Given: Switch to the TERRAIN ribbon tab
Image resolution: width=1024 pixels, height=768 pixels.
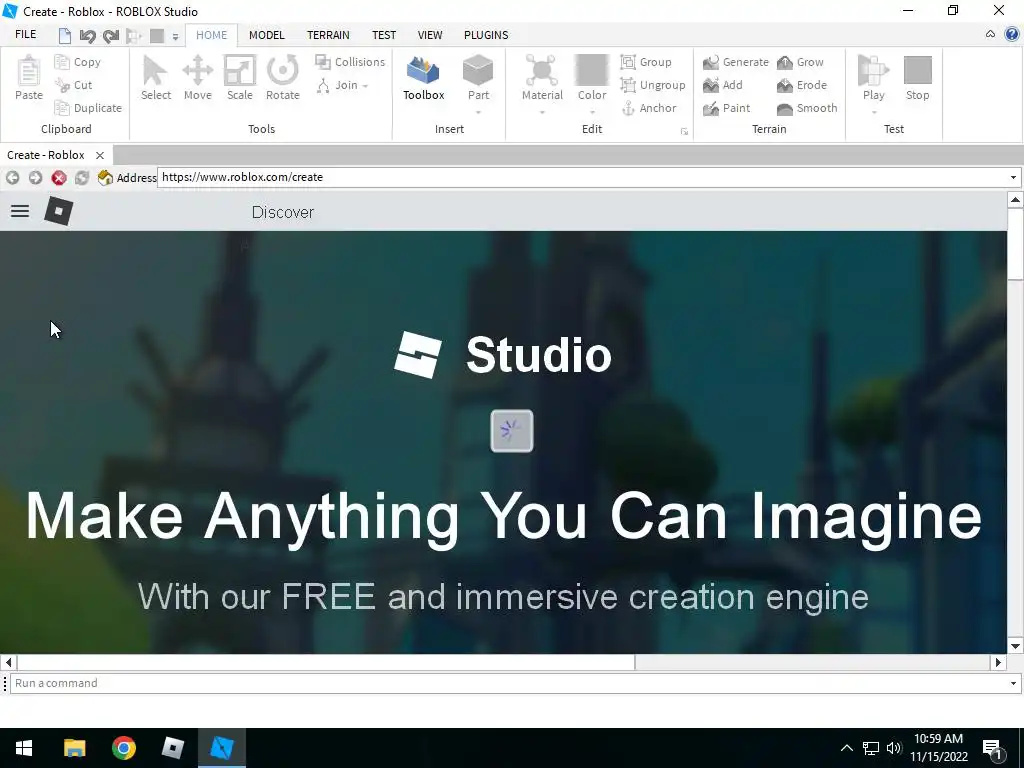Looking at the screenshot, I should (328, 35).
